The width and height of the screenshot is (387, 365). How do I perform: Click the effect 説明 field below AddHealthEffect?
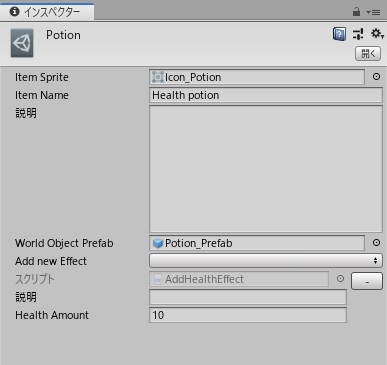coord(248,297)
